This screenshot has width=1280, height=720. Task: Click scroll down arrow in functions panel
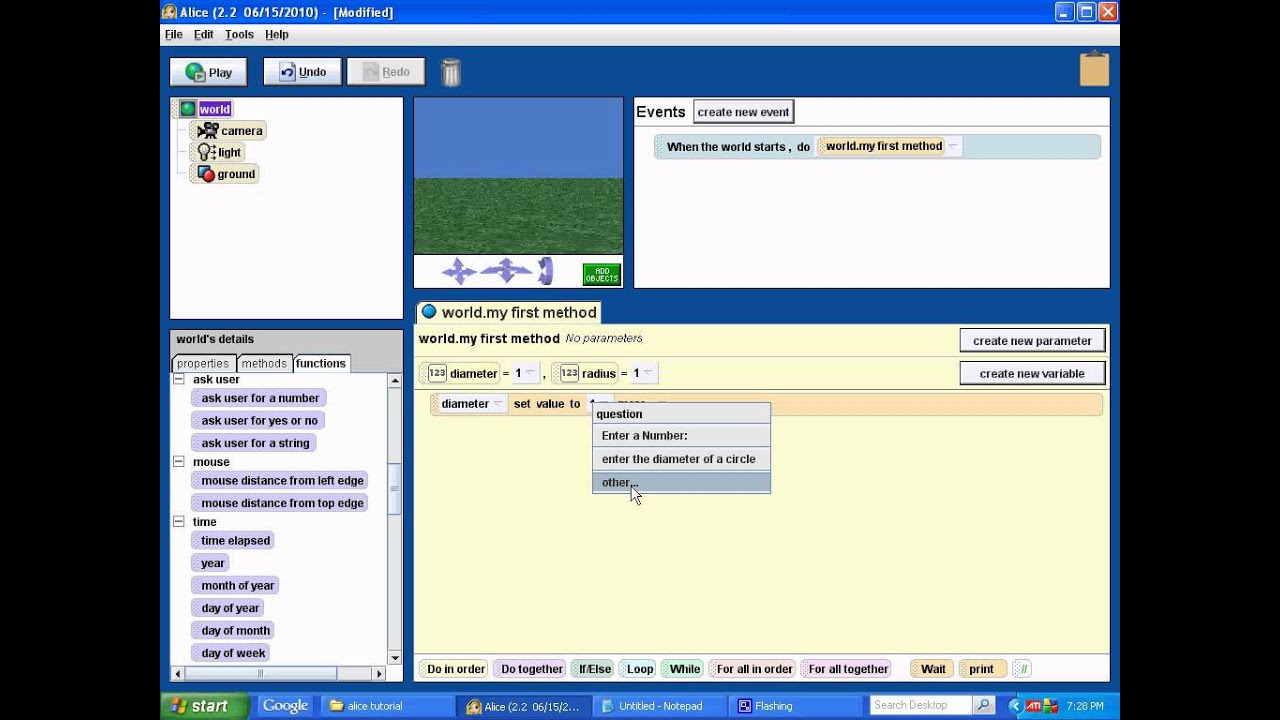pyautogui.click(x=395, y=658)
